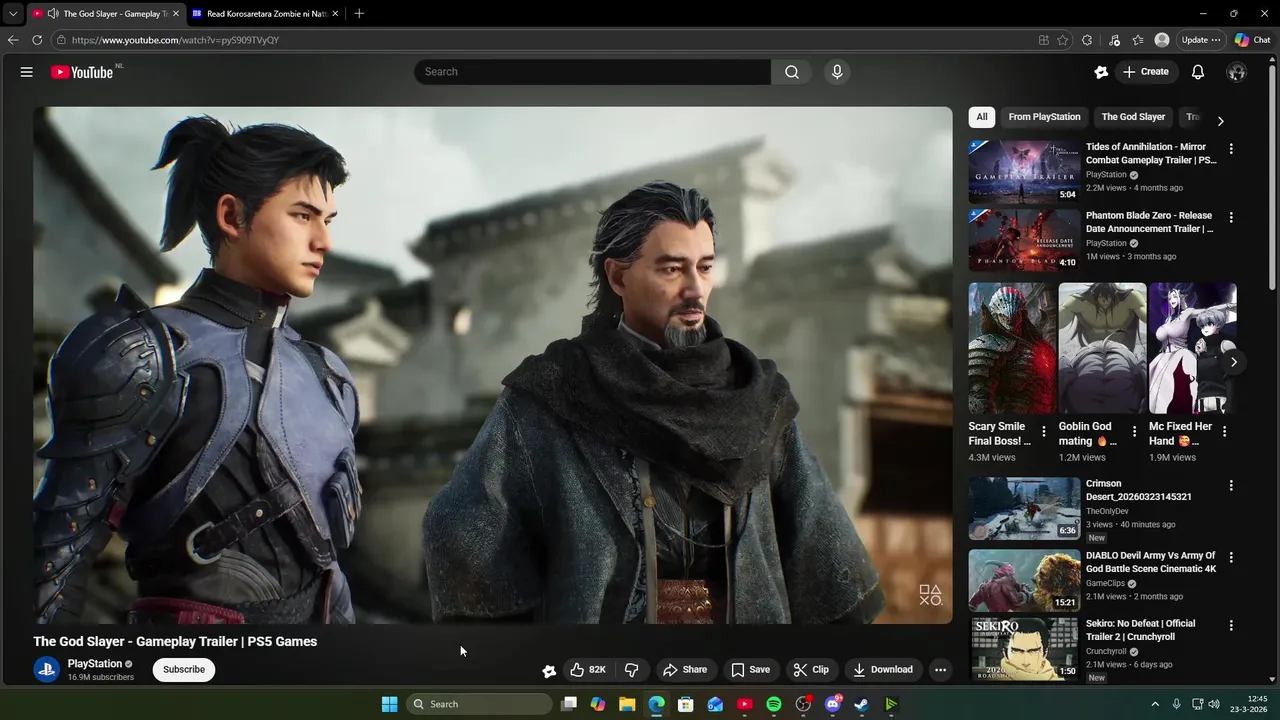
Task: Open Steam from taskbar
Action: pyautogui.click(x=861, y=704)
